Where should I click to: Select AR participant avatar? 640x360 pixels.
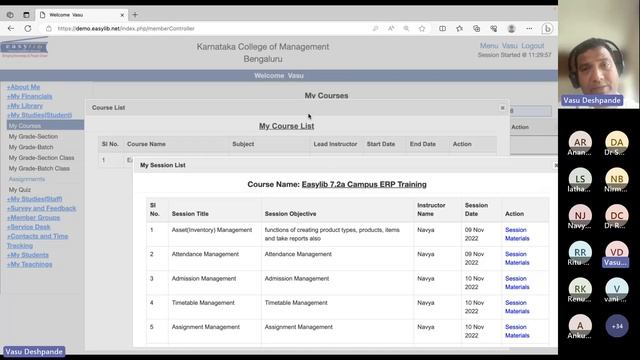point(580,142)
